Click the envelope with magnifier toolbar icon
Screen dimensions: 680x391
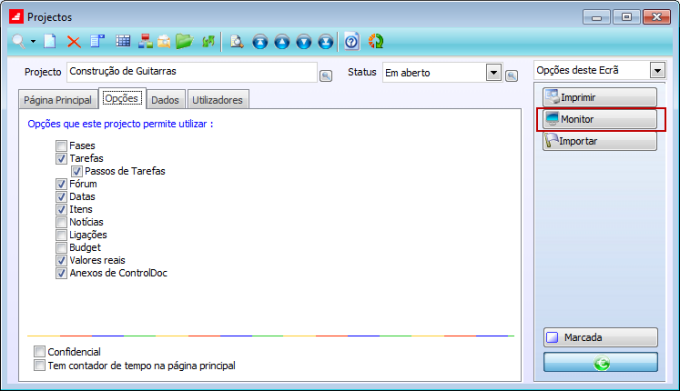point(164,42)
